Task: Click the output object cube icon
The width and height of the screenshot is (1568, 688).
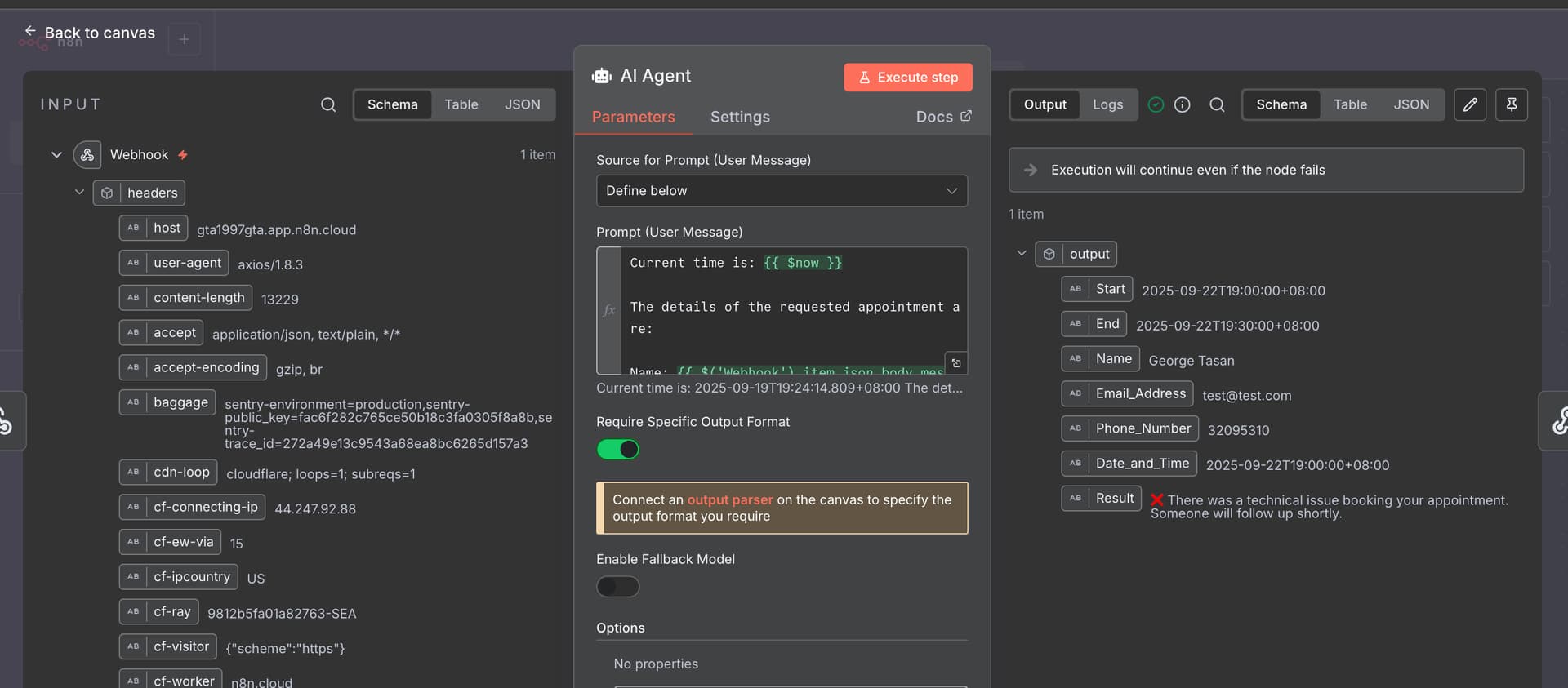Action: [1049, 254]
